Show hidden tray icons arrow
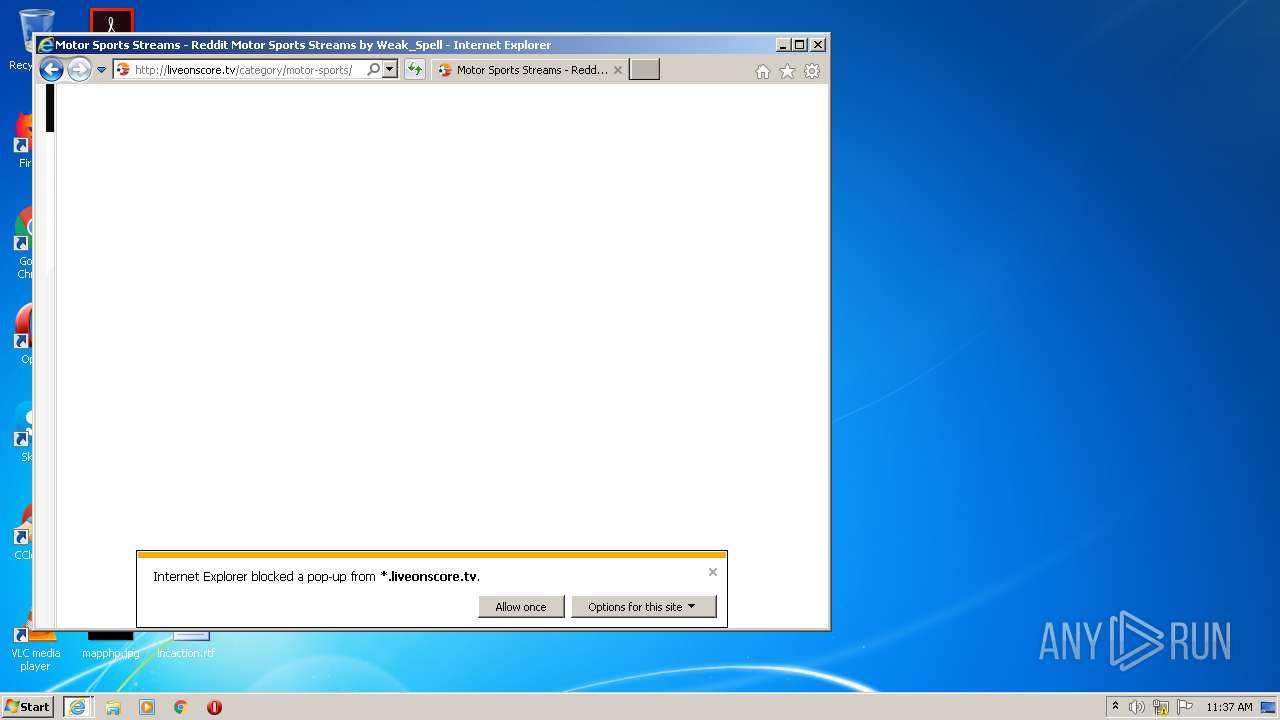This screenshot has height=720, width=1280. pyautogui.click(x=1116, y=707)
